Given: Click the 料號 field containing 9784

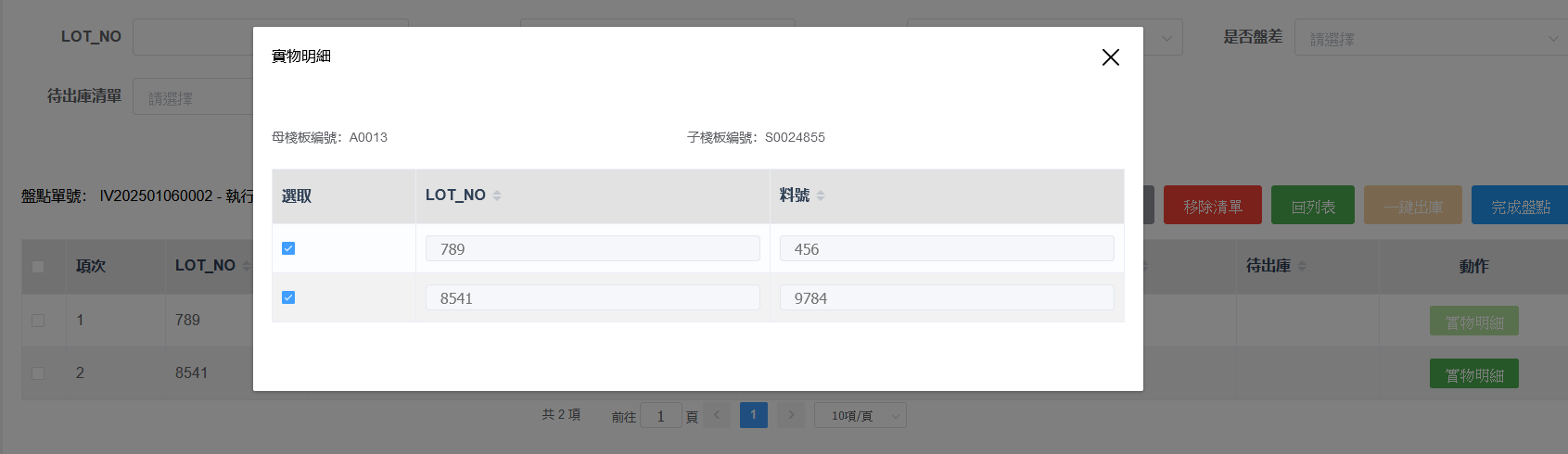Looking at the screenshot, I should pyautogui.click(x=947, y=297).
